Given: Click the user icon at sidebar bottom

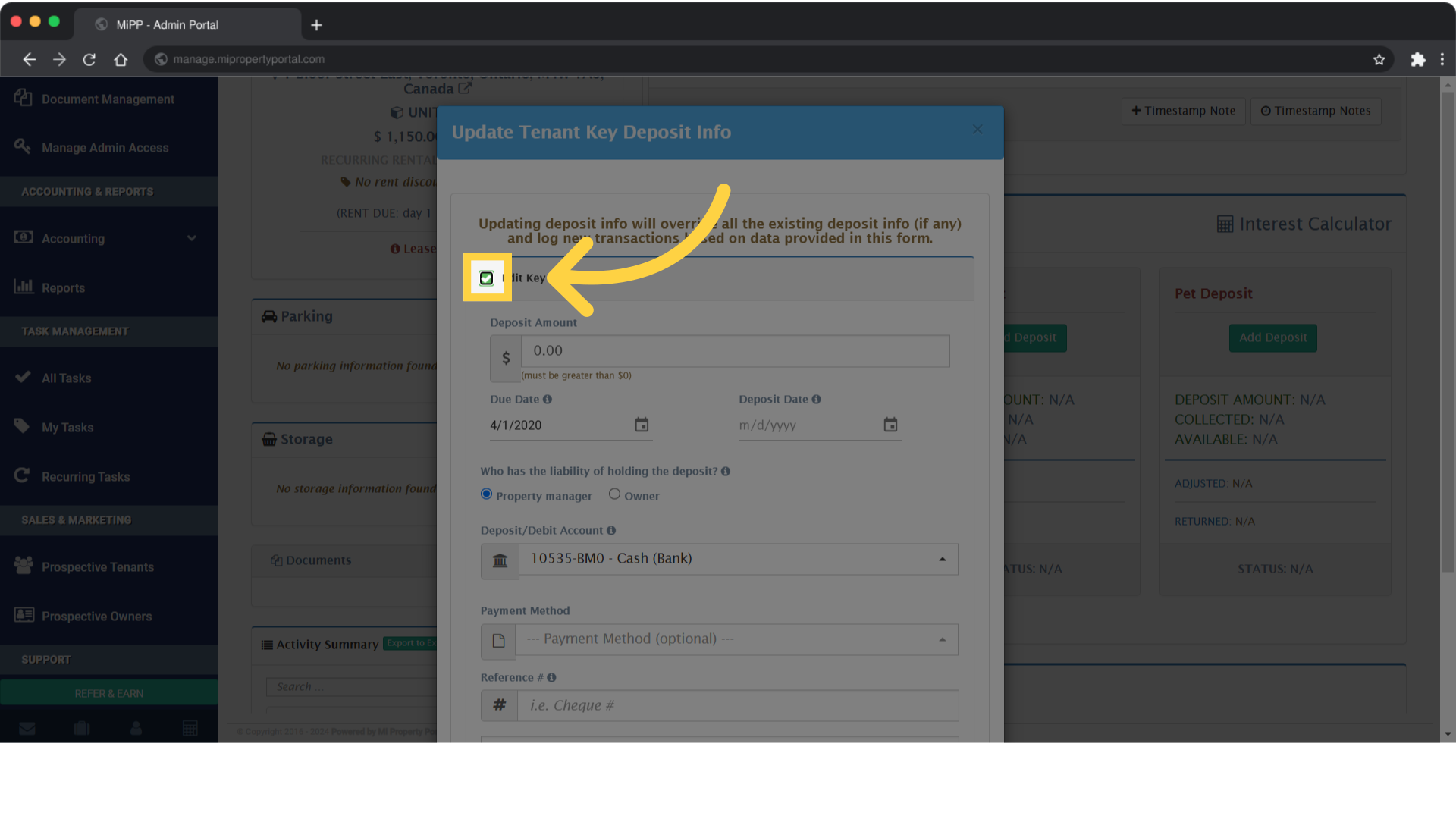Looking at the screenshot, I should coord(136,728).
